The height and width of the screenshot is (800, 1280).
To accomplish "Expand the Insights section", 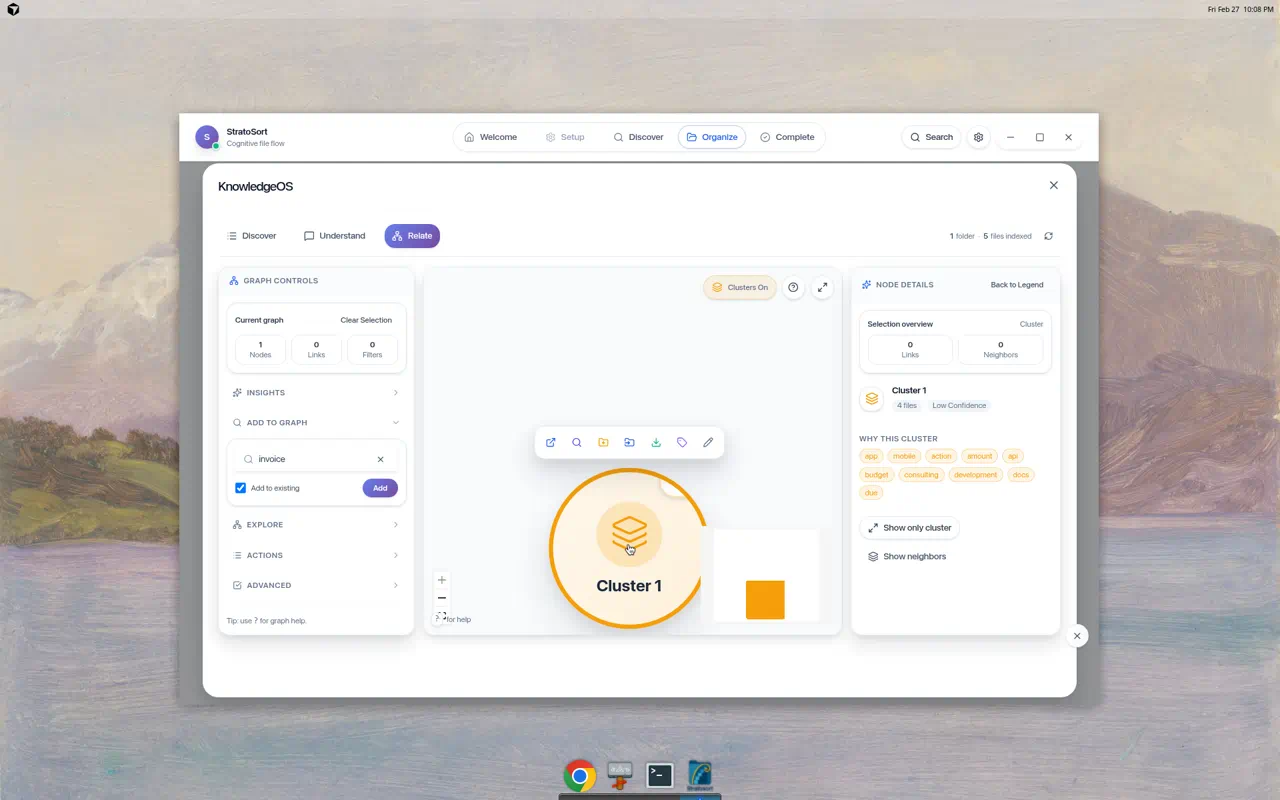I will 316,393.
